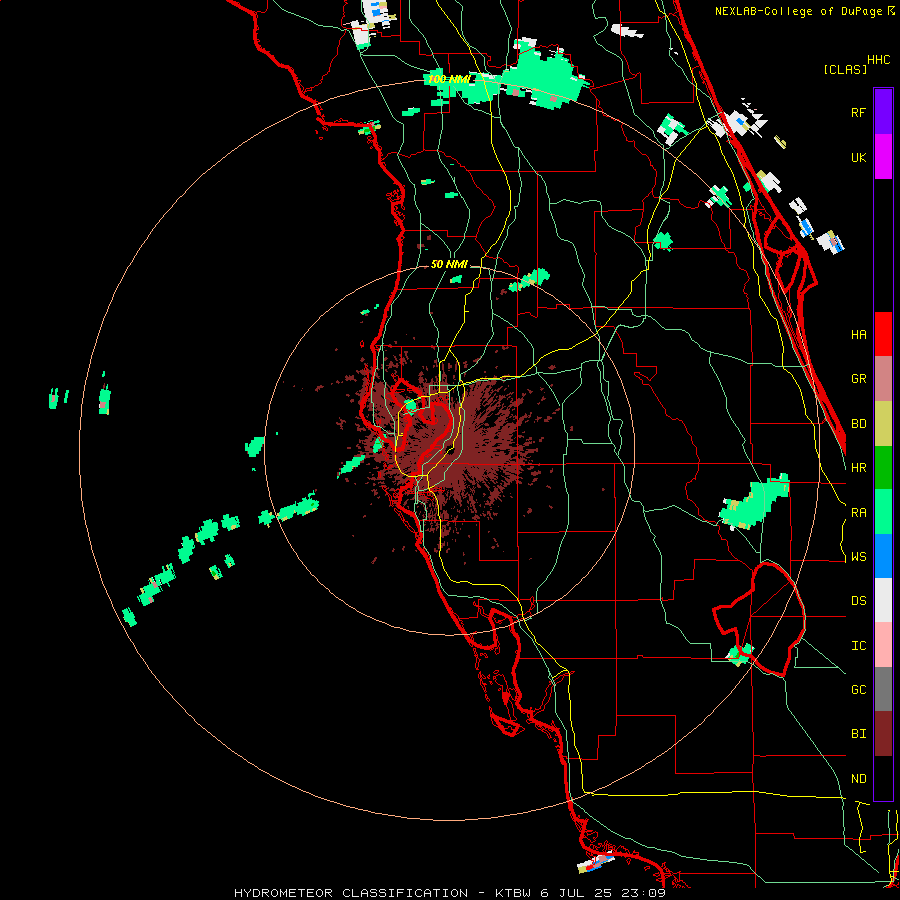Select the yellow BD big drops swatch

click(x=883, y=424)
